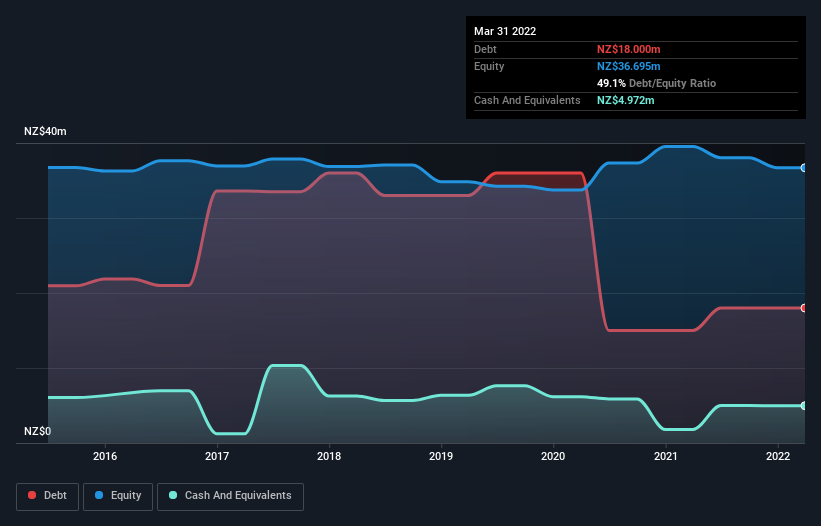Click the 2022 x-axis label
Viewport: 821px width, 526px height.
click(x=778, y=456)
